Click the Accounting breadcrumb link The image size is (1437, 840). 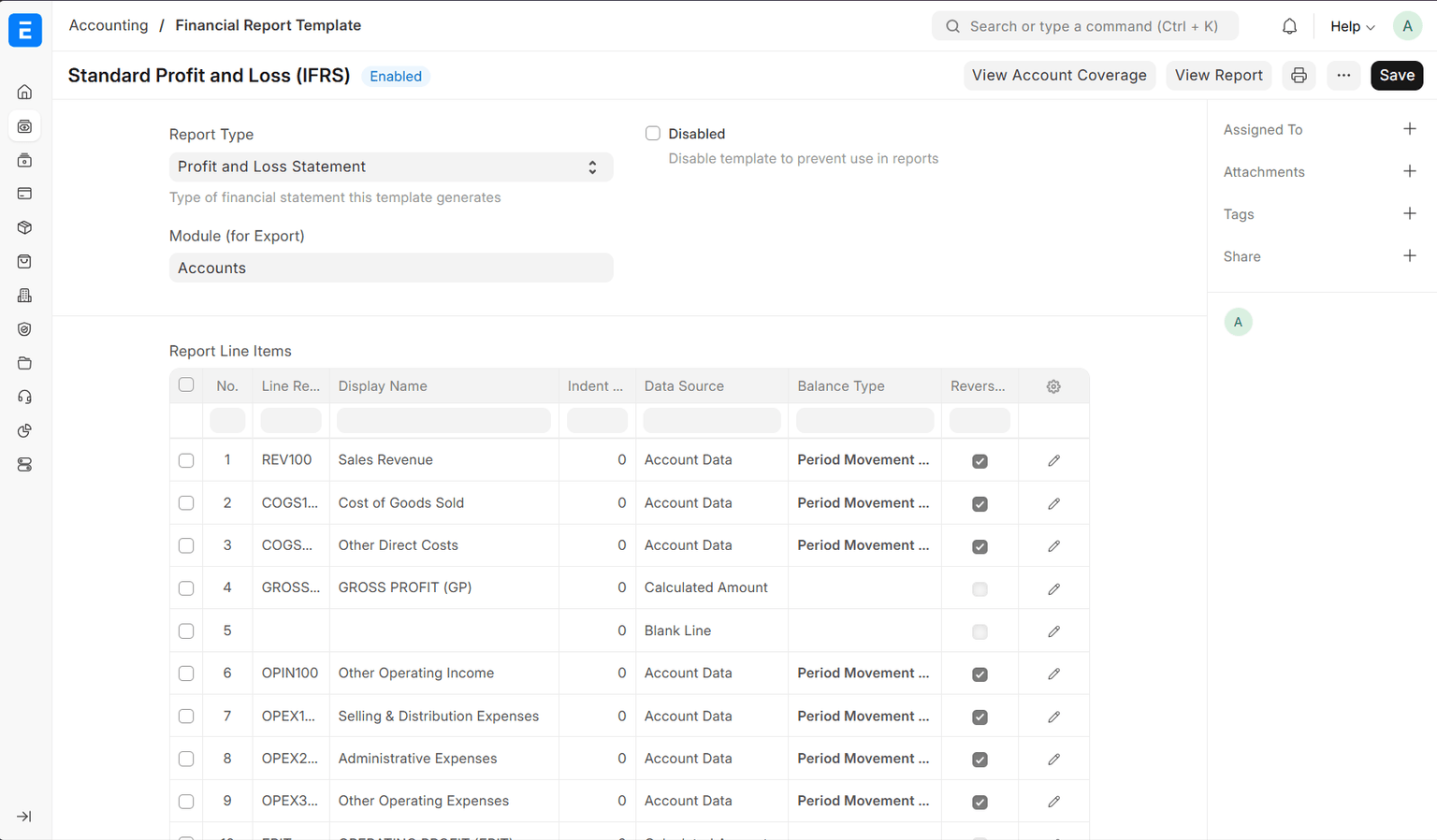click(x=109, y=25)
